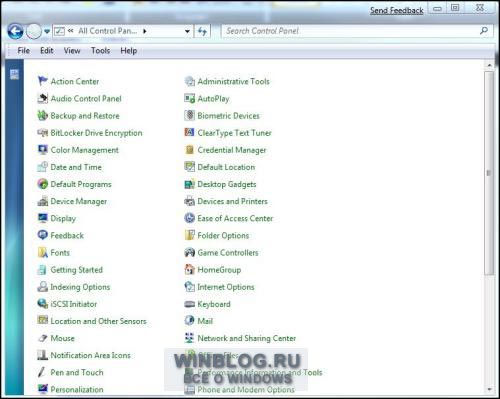Click the Action Center text link

click(75, 81)
